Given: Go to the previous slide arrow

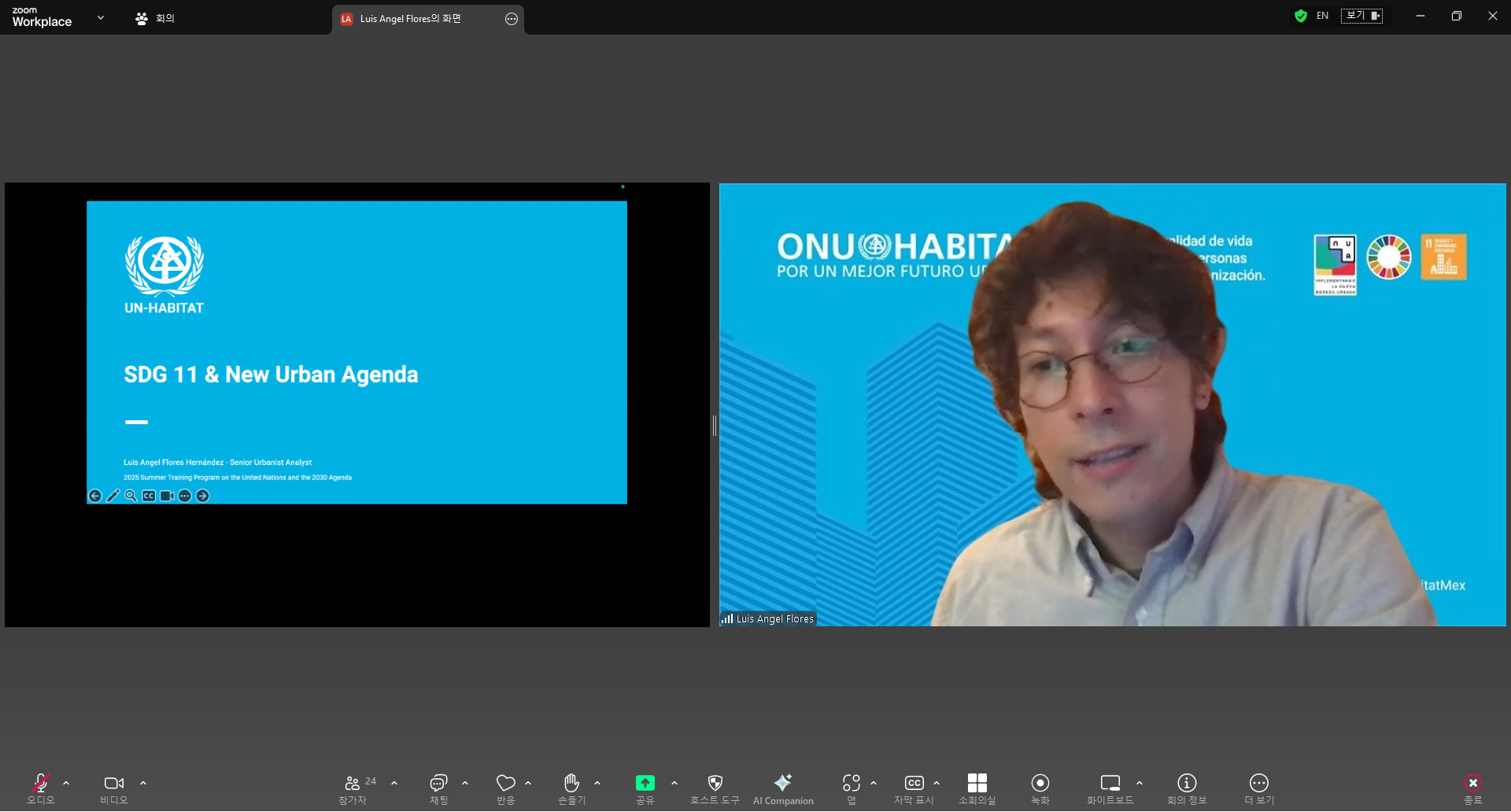Looking at the screenshot, I should click(x=95, y=496).
